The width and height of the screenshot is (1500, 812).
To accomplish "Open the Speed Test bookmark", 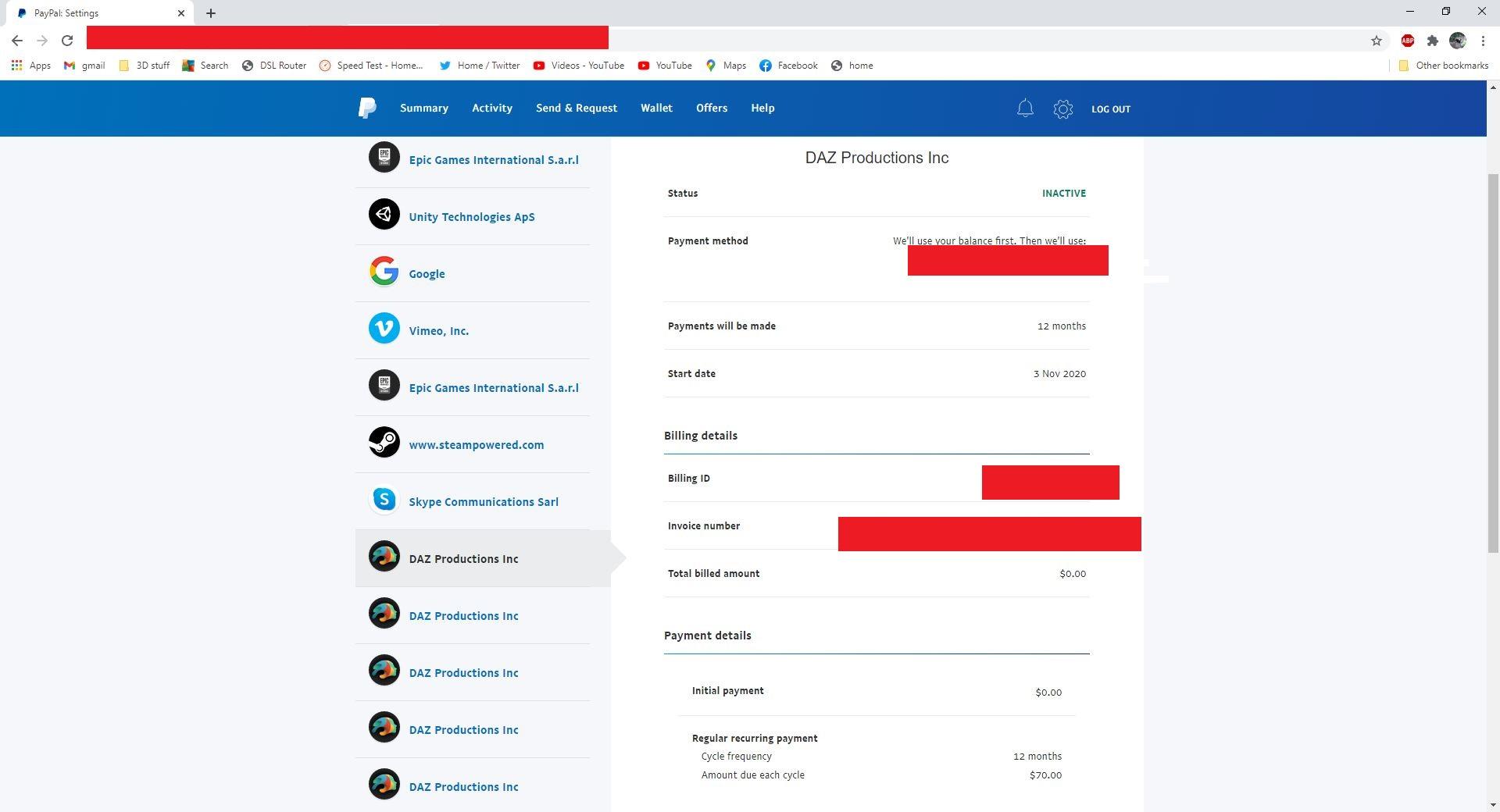I will (x=371, y=66).
